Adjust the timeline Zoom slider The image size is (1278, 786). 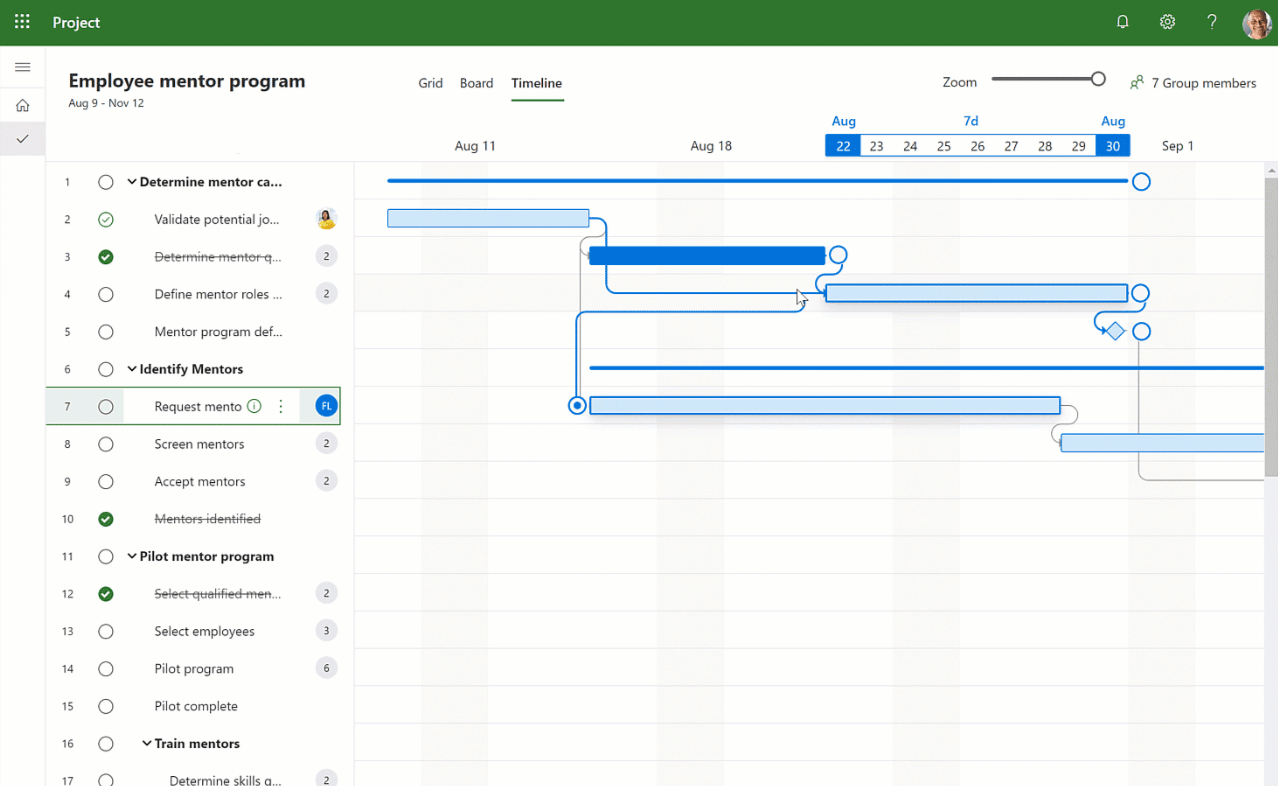pos(1099,77)
